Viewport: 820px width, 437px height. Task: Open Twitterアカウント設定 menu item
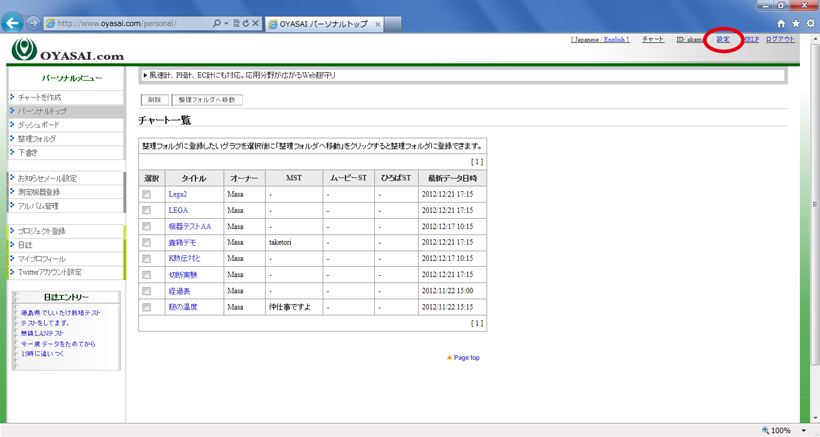50,272
